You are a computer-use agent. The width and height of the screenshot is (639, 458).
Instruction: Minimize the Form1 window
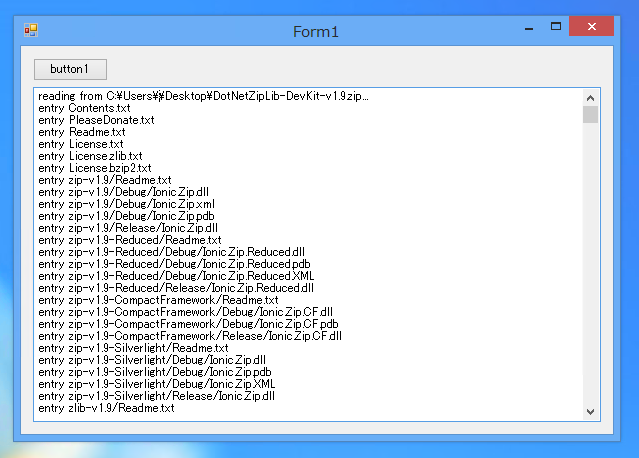[x=529, y=28]
